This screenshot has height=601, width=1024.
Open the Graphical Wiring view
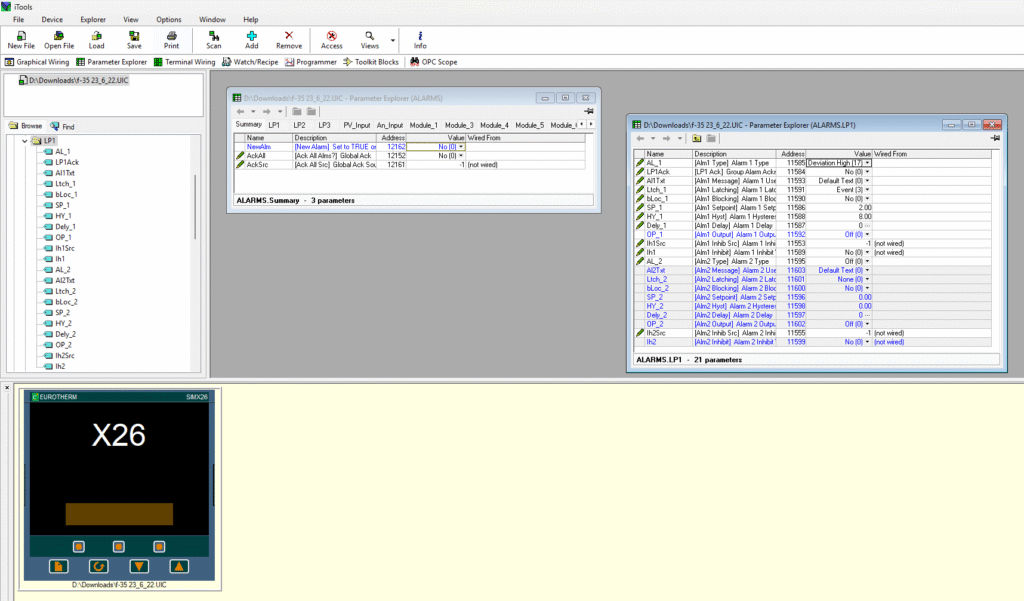click(37, 62)
